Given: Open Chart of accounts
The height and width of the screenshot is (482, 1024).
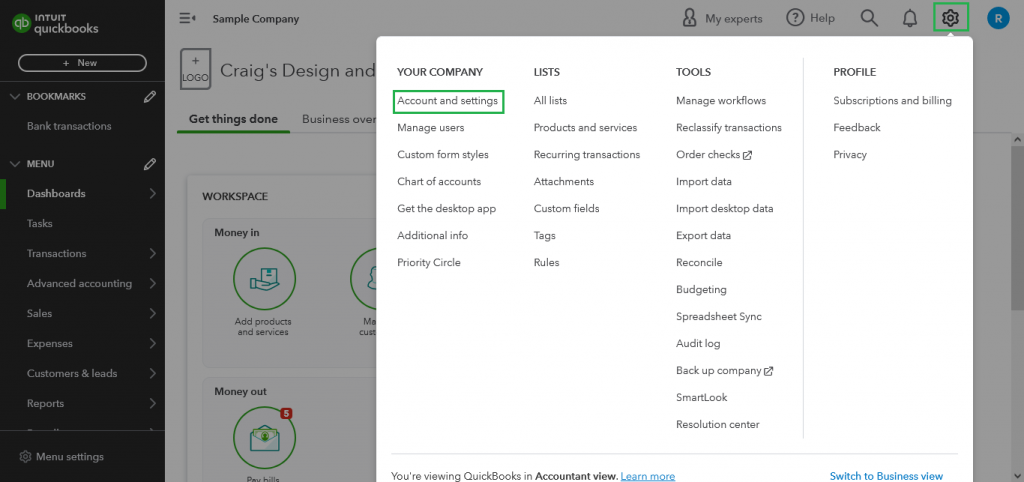Looking at the screenshot, I should 439,182.
